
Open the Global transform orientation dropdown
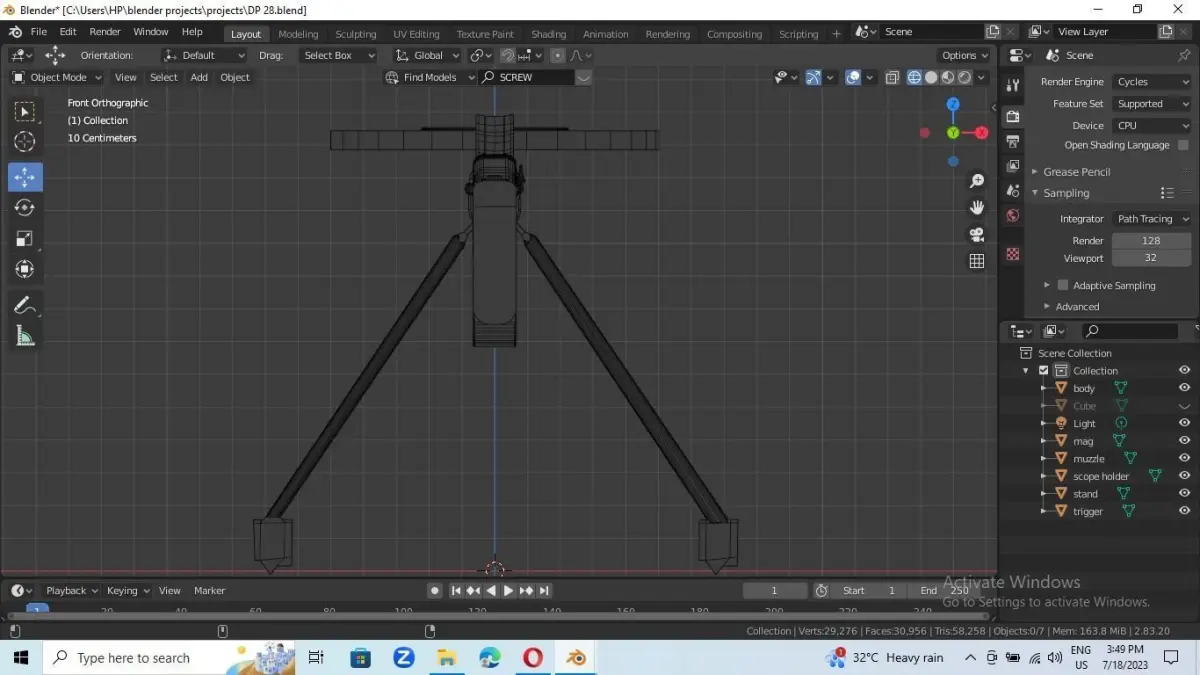click(428, 55)
